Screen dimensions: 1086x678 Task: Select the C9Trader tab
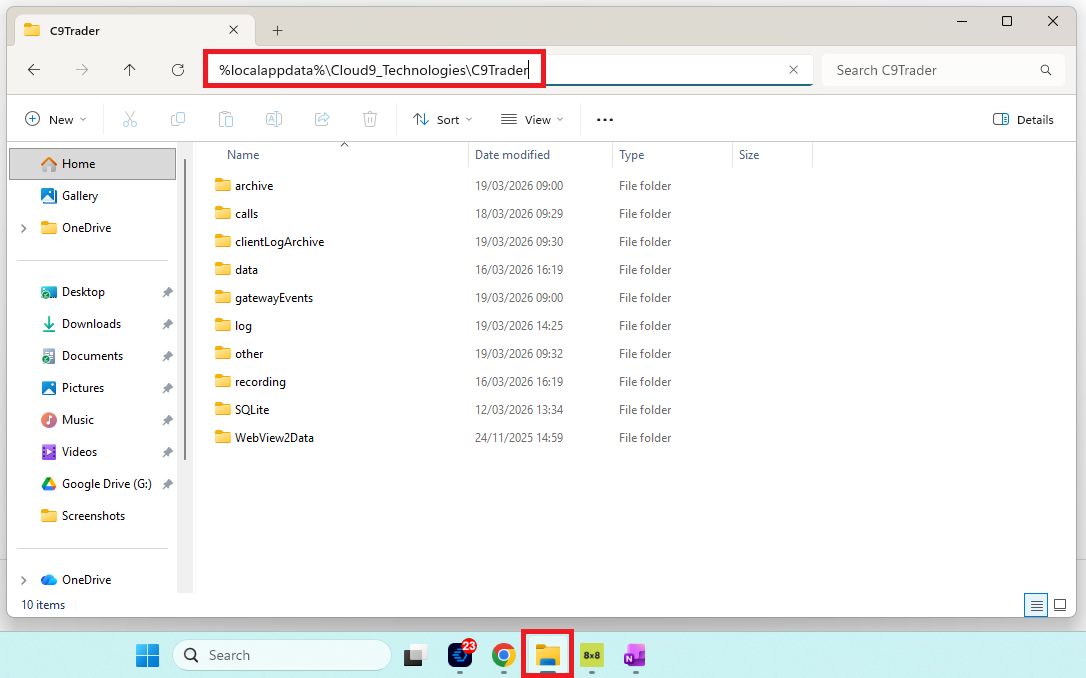coord(132,30)
